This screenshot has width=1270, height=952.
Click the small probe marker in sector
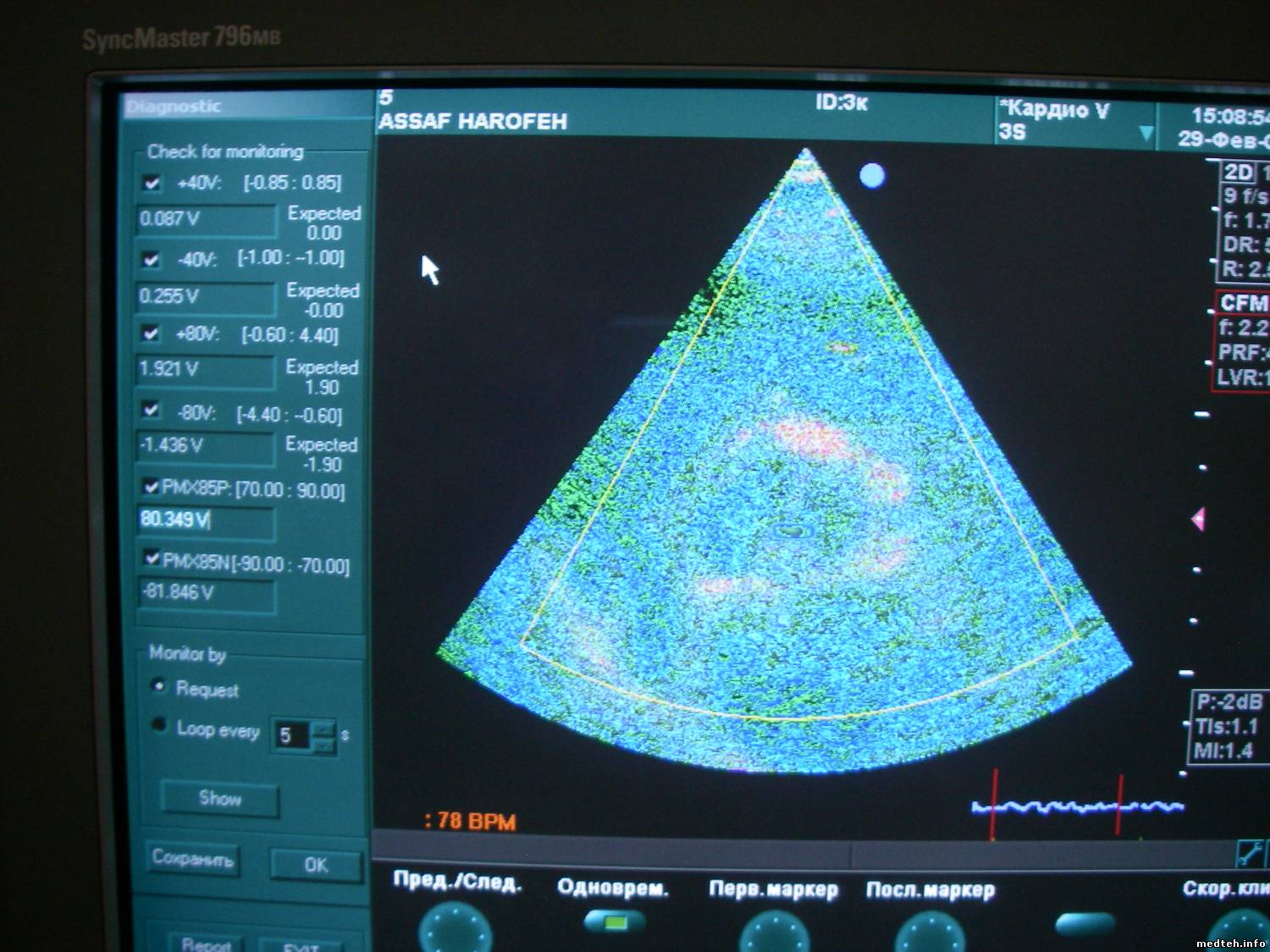click(x=792, y=531)
